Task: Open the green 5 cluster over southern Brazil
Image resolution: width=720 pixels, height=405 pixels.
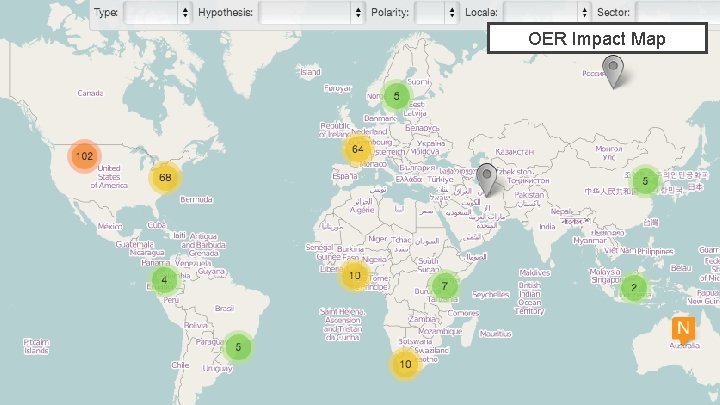Action: point(238,347)
